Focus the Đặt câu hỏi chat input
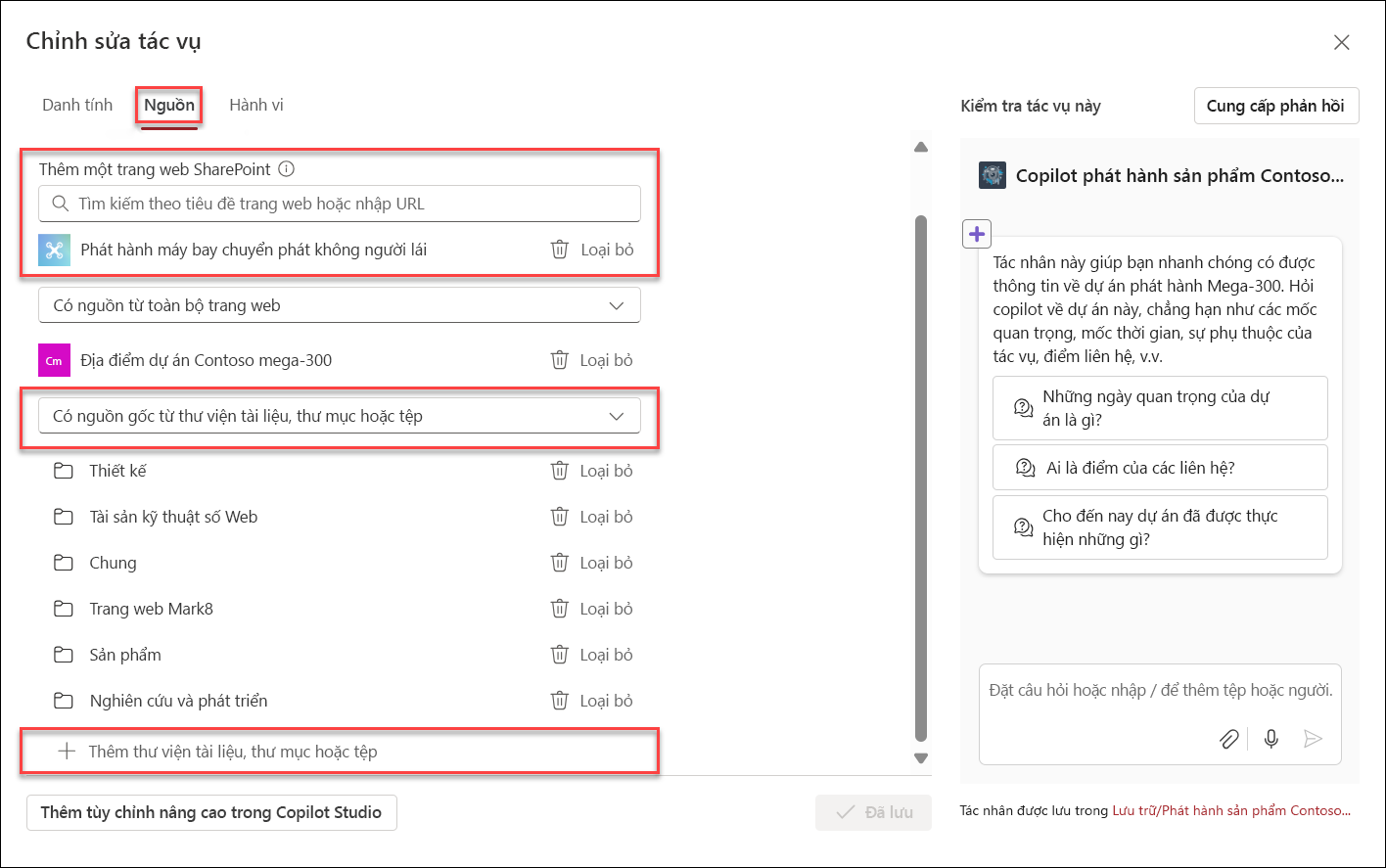Image resolution: width=1386 pixels, height=868 pixels. 1160,691
